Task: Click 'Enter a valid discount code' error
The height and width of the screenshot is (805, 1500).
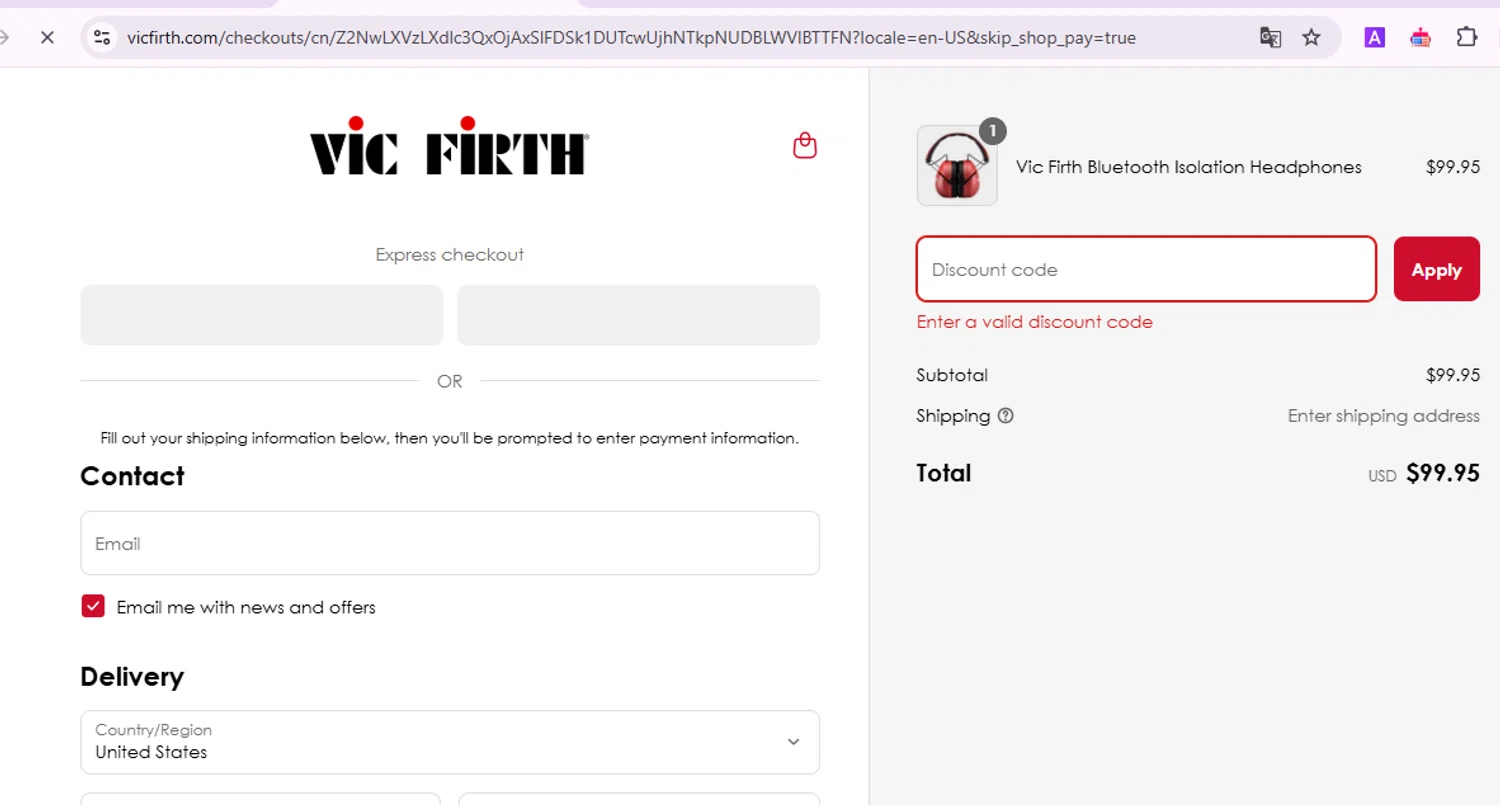Action: point(1035,322)
